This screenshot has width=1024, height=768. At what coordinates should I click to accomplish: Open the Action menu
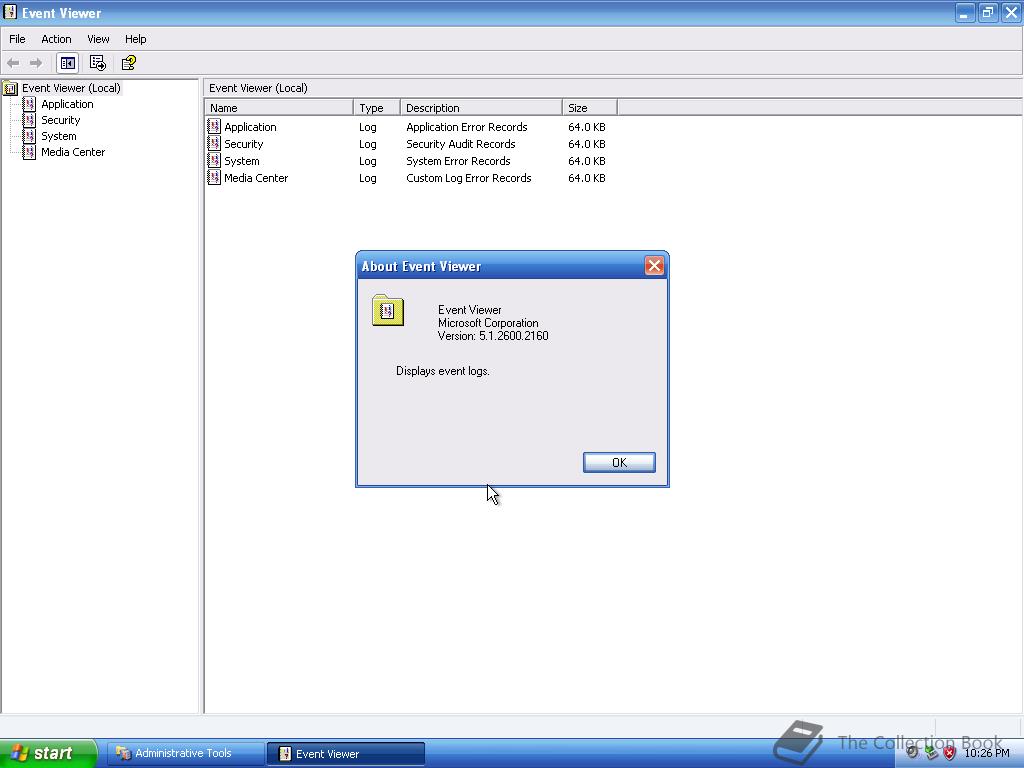coord(56,39)
